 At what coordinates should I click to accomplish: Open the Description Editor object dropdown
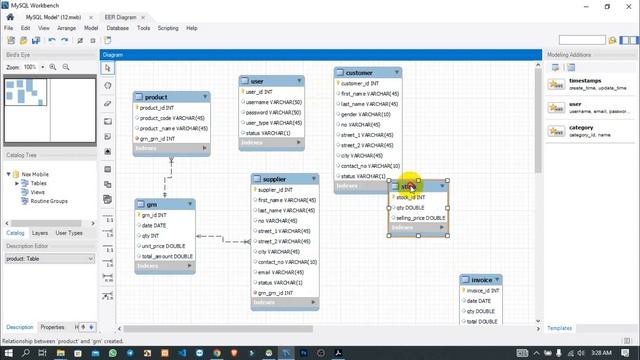pyautogui.click(x=50, y=259)
